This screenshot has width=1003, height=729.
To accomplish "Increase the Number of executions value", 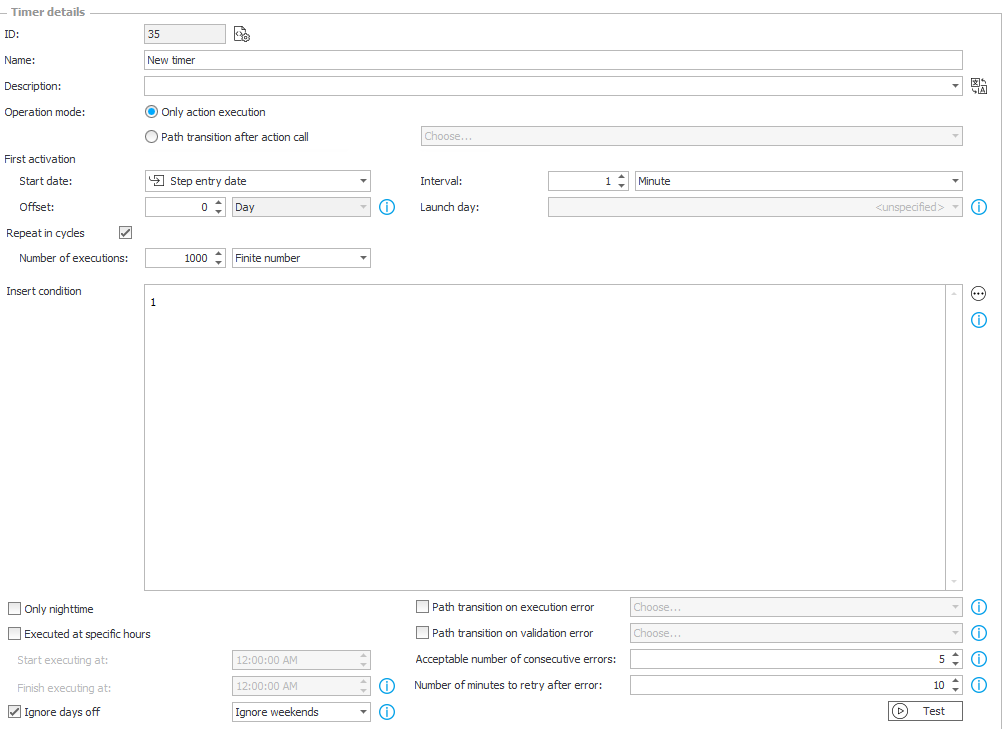I will click(x=219, y=254).
